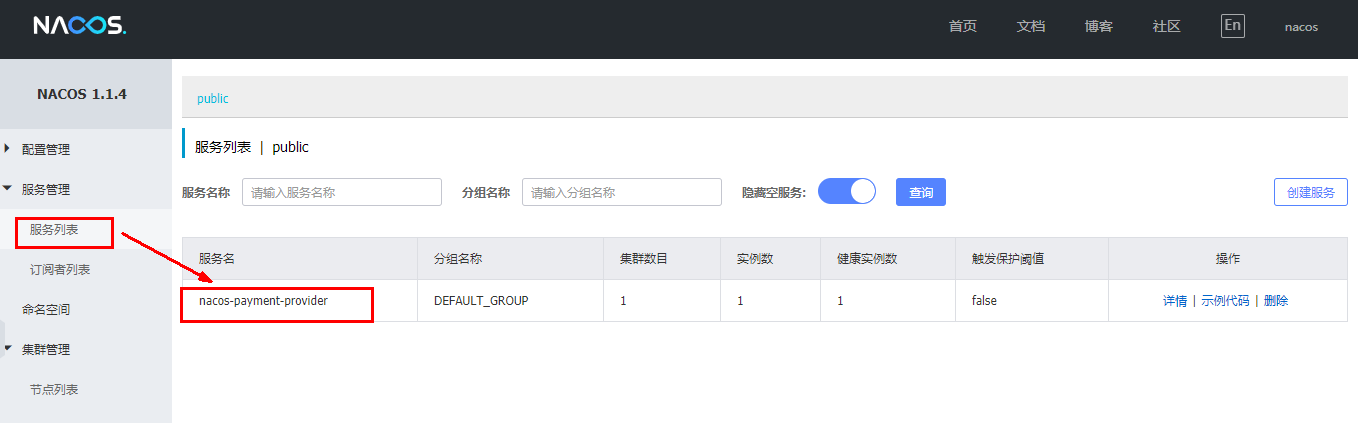Open 示例代码 for nacos-payment-provider
Viewport: 1358px width, 423px height.
[1225, 300]
